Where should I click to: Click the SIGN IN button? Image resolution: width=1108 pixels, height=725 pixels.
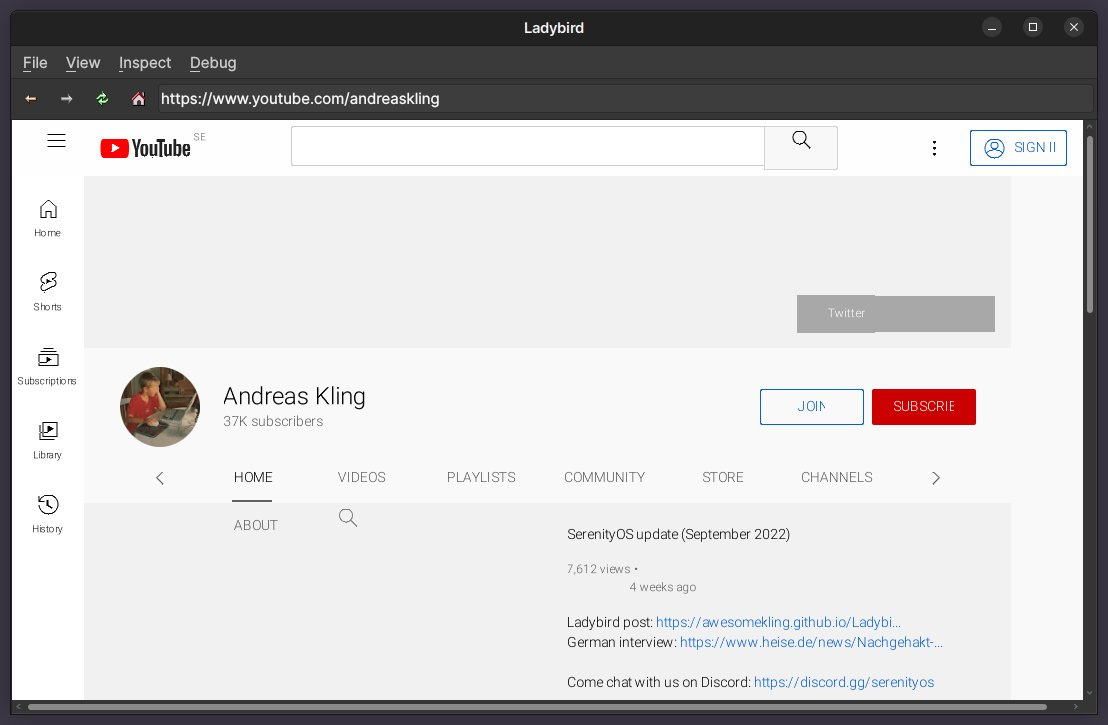tap(1018, 148)
